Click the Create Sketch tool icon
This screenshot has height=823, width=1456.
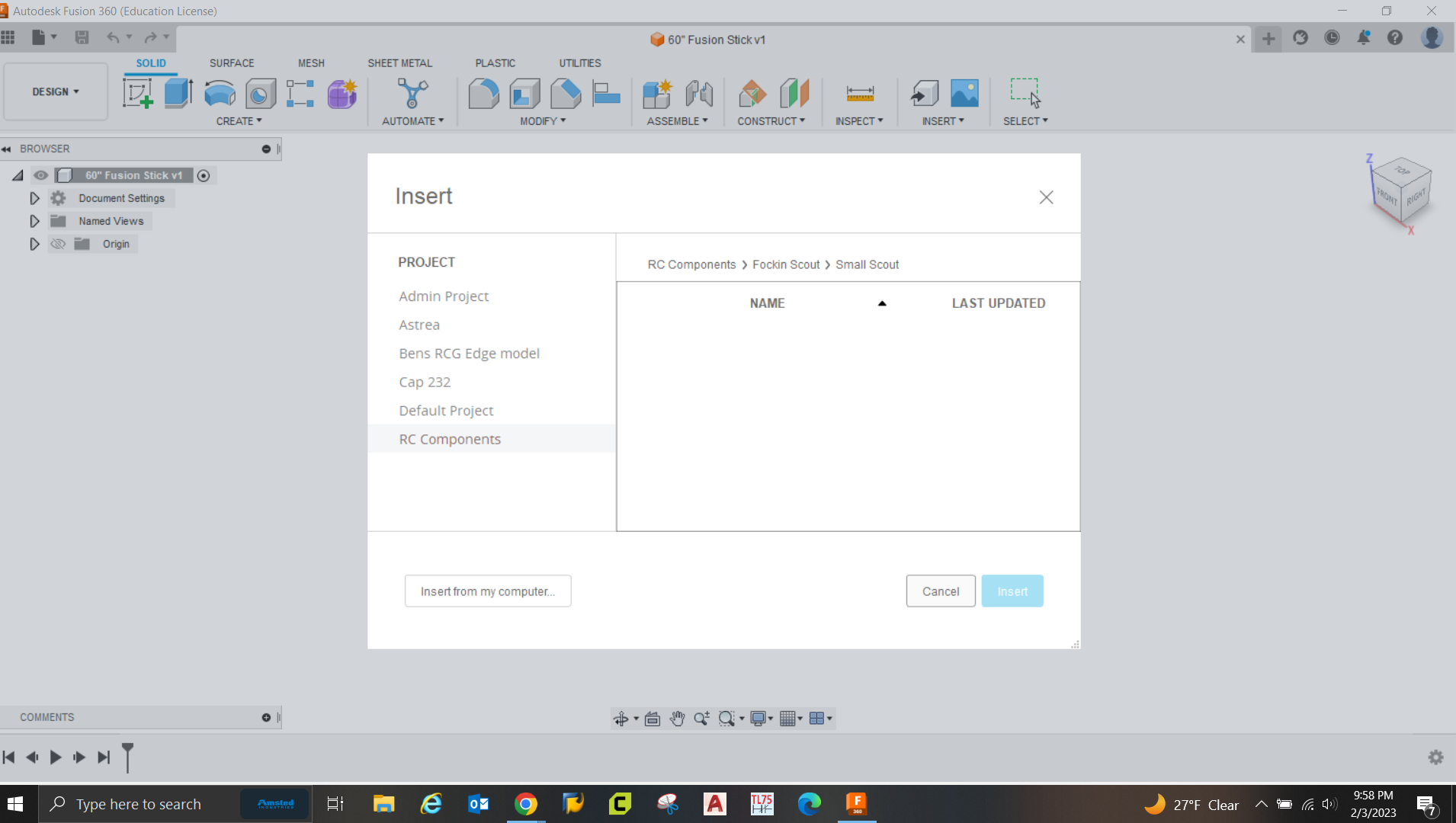click(x=137, y=94)
